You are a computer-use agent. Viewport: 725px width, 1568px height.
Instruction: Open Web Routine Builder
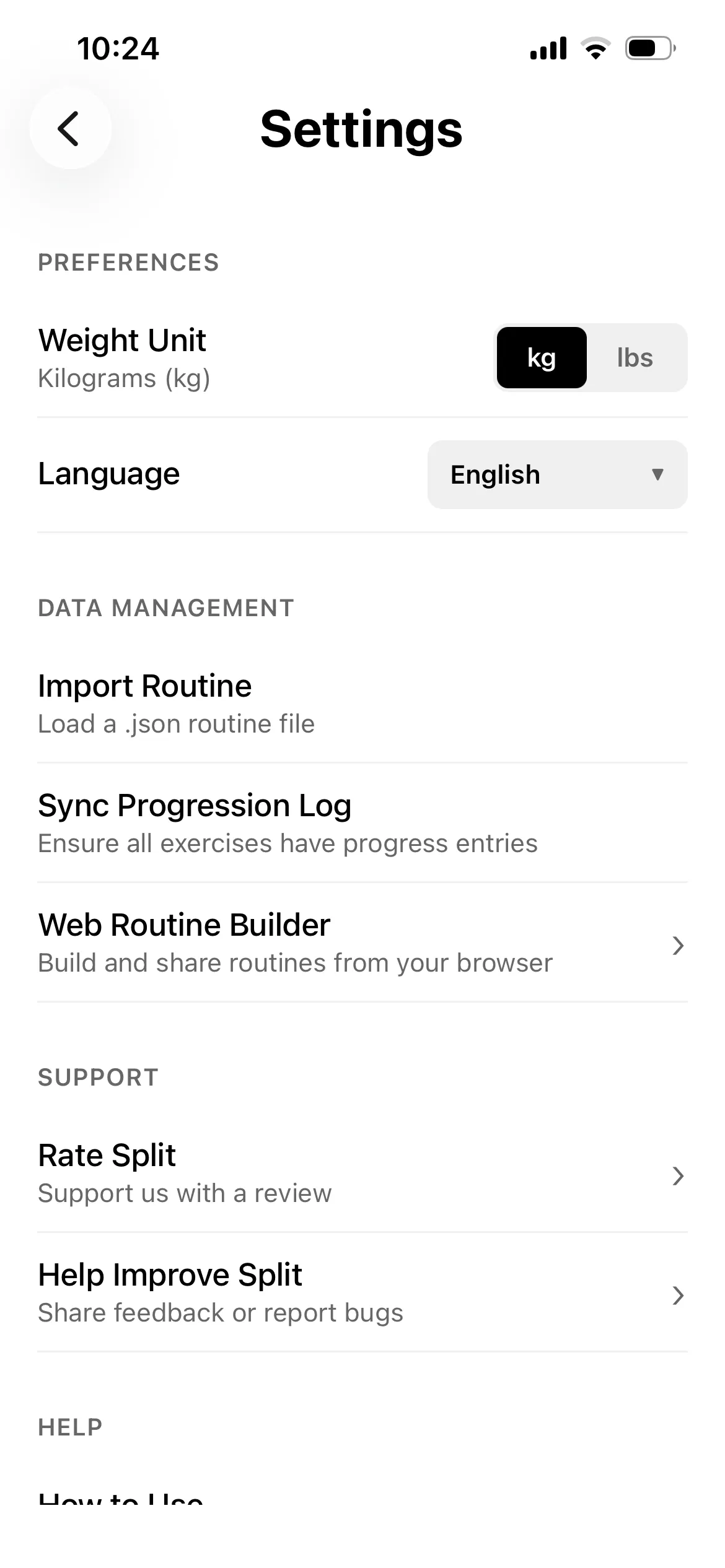(x=362, y=943)
